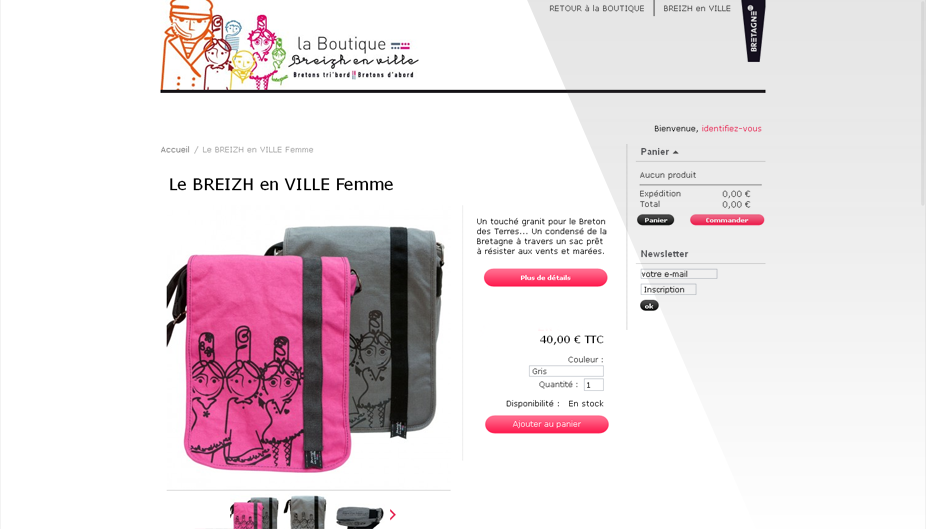Add item with Ajouter au panier
The height and width of the screenshot is (529, 926).
coord(546,424)
